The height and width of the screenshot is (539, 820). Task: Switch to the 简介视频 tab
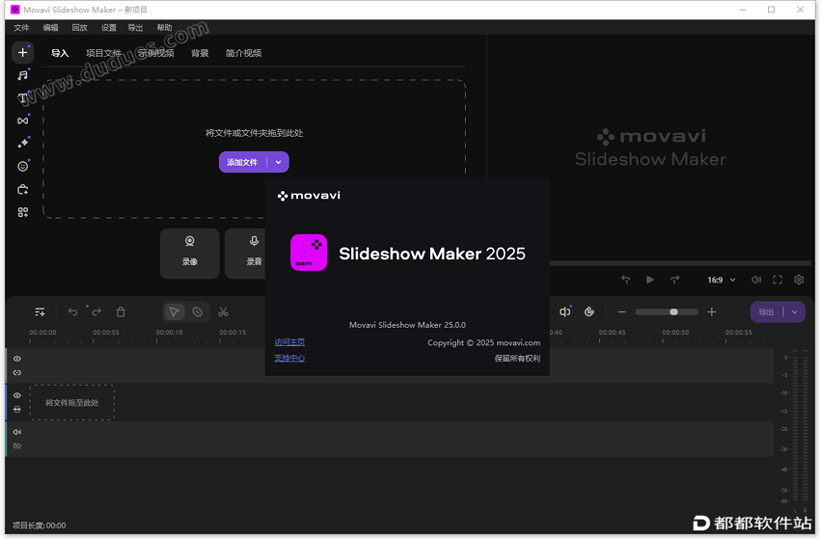tap(244, 53)
